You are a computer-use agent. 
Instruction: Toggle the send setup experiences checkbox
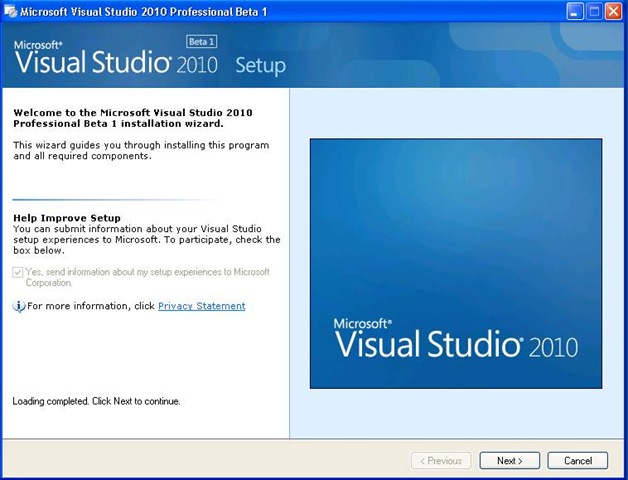click(18, 272)
